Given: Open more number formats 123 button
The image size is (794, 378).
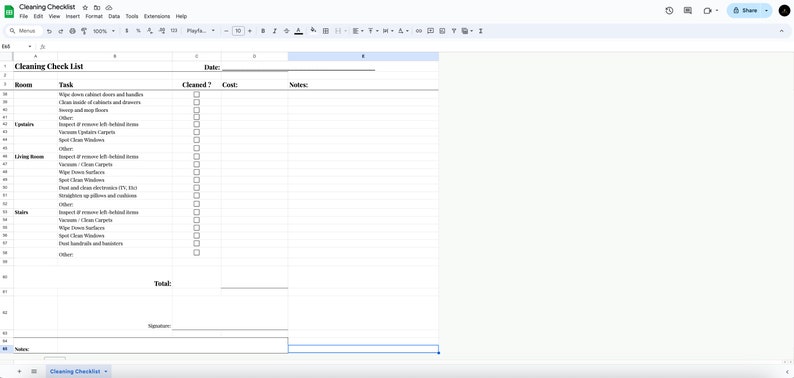Looking at the screenshot, I should 174,31.
